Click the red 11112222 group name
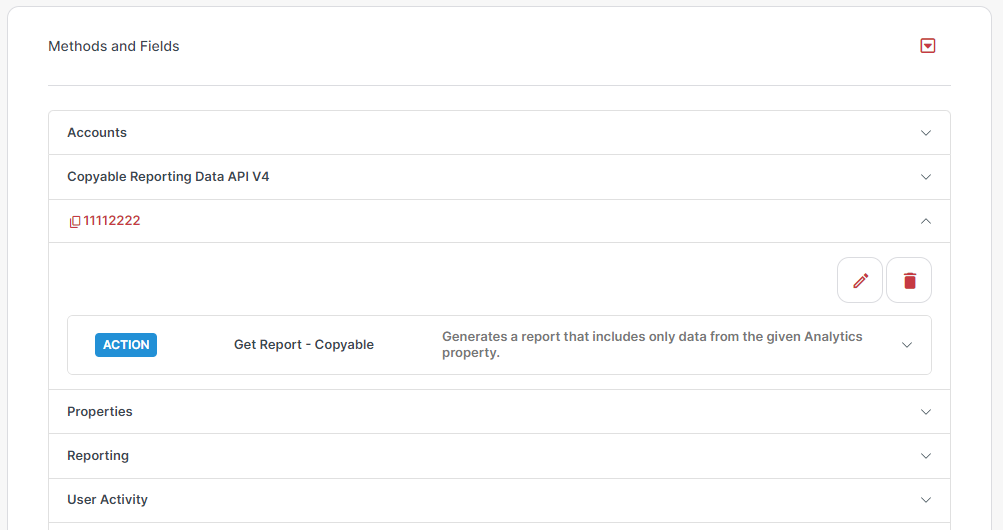 click(x=112, y=221)
